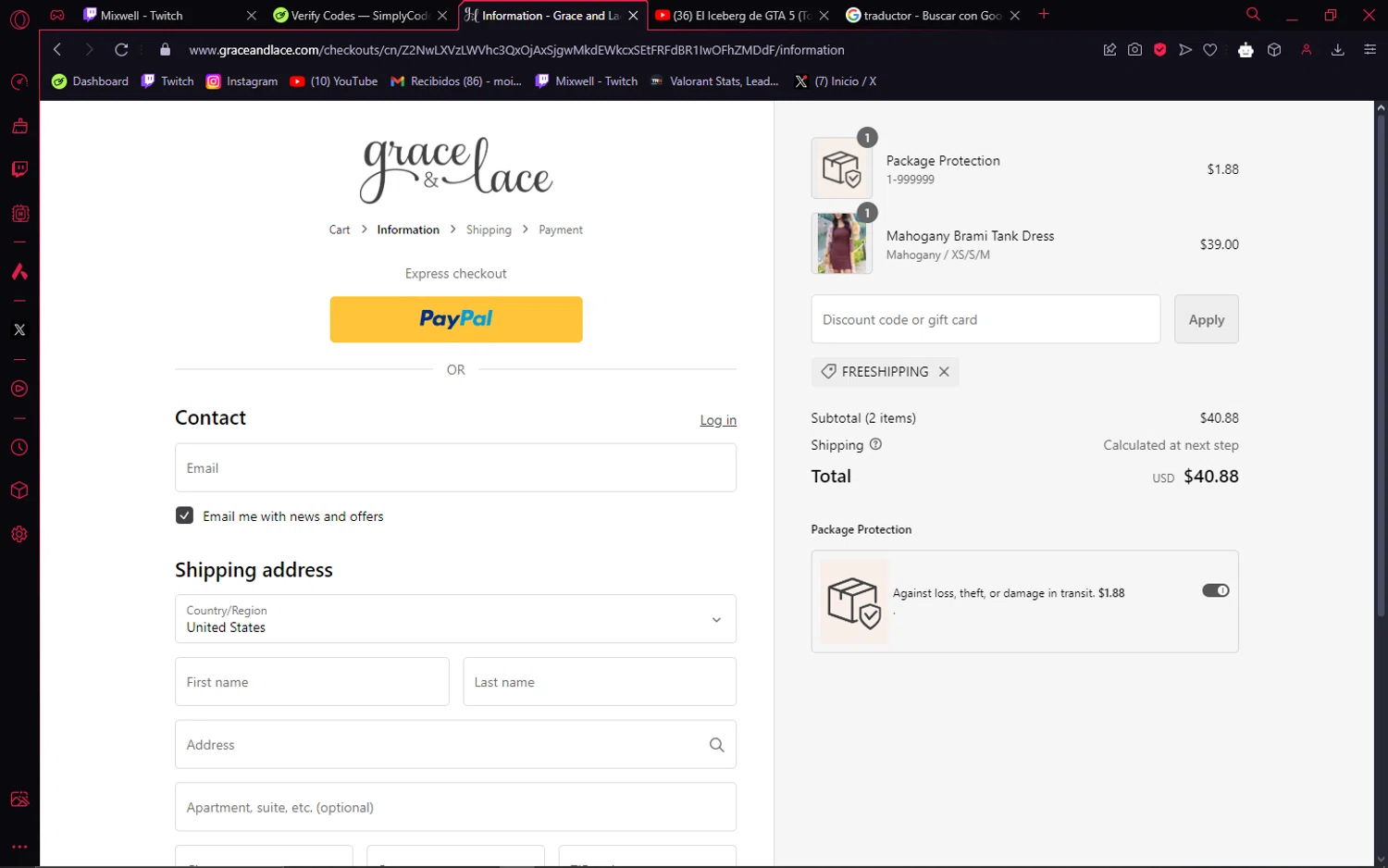Click the browser address bar URL
Image resolution: width=1388 pixels, height=868 pixels.
point(516,50)
